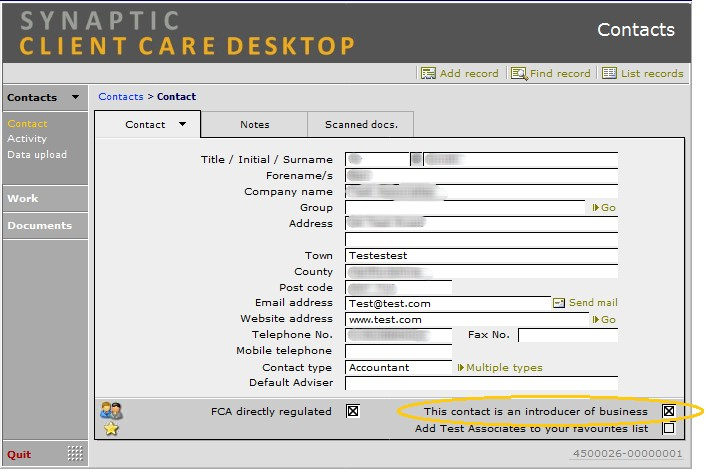Image resolution: width=707 pixels, height=472 pixels.
Task: Click the Send mail link text
Action: pyautogui.click(x=593, y=302)
